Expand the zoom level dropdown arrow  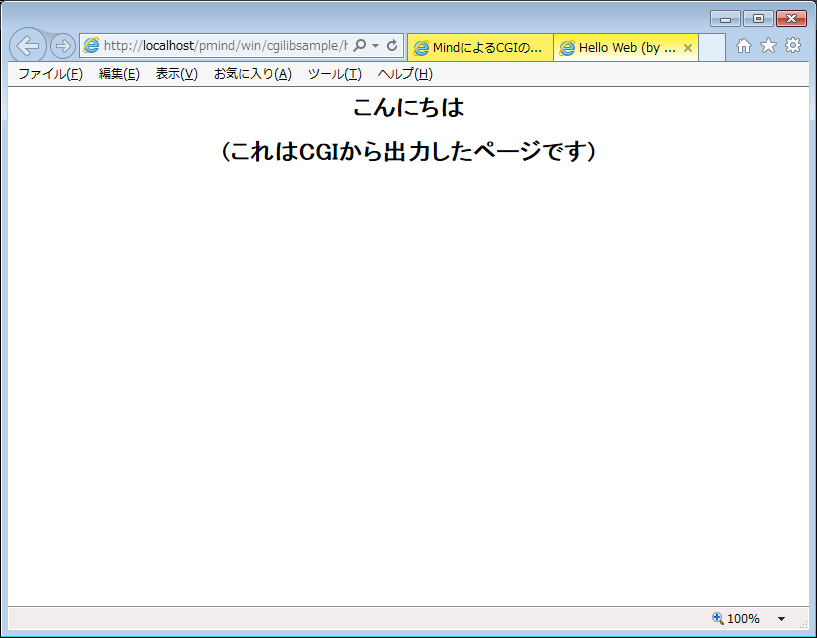coord(781,619)
